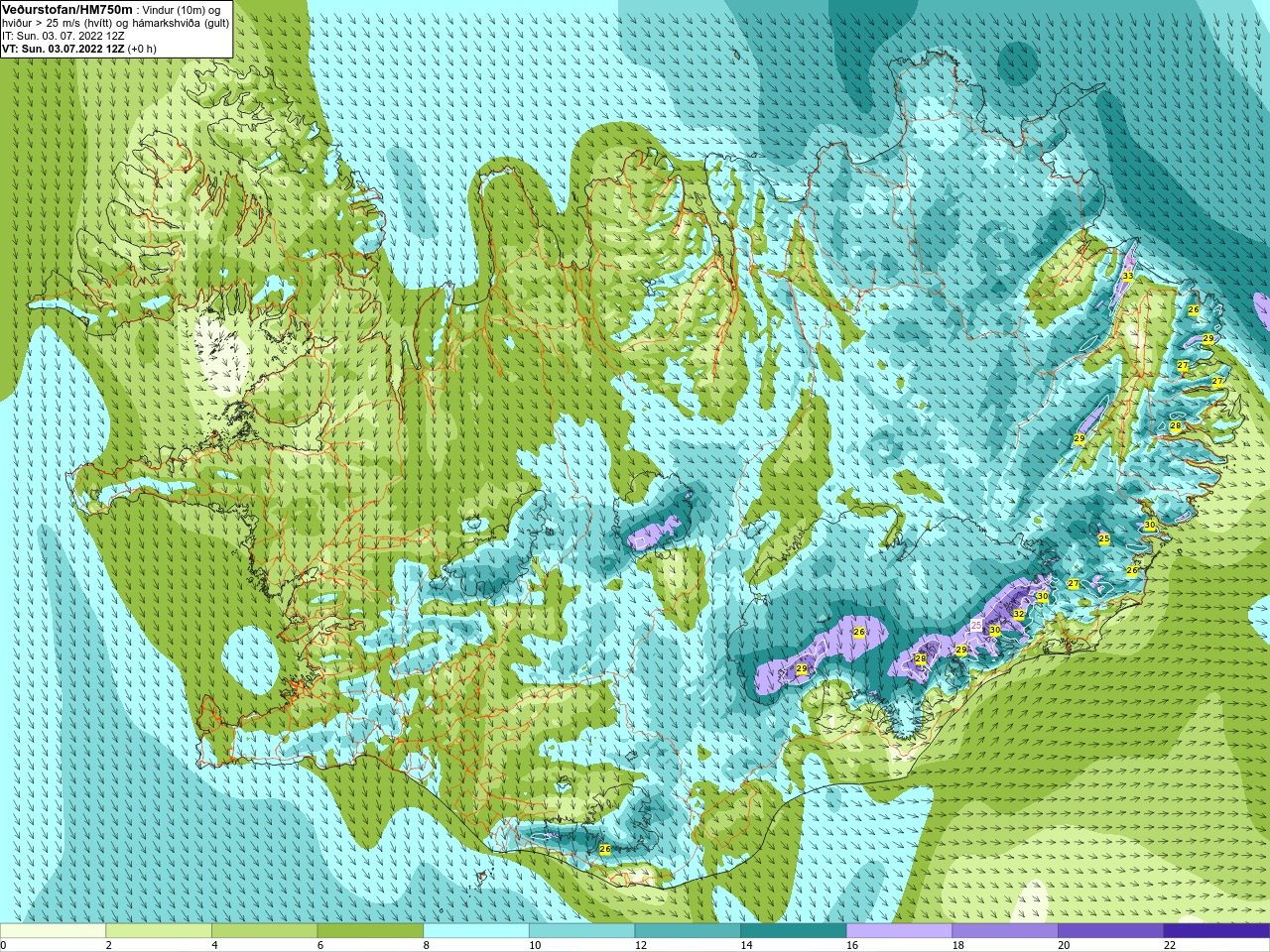The height and width of the screenshot is (952, 1270).
Task: Click the 'VT: Sun. 03.07.2022 12Z (+0 h)' line
Action: (79, 49)
